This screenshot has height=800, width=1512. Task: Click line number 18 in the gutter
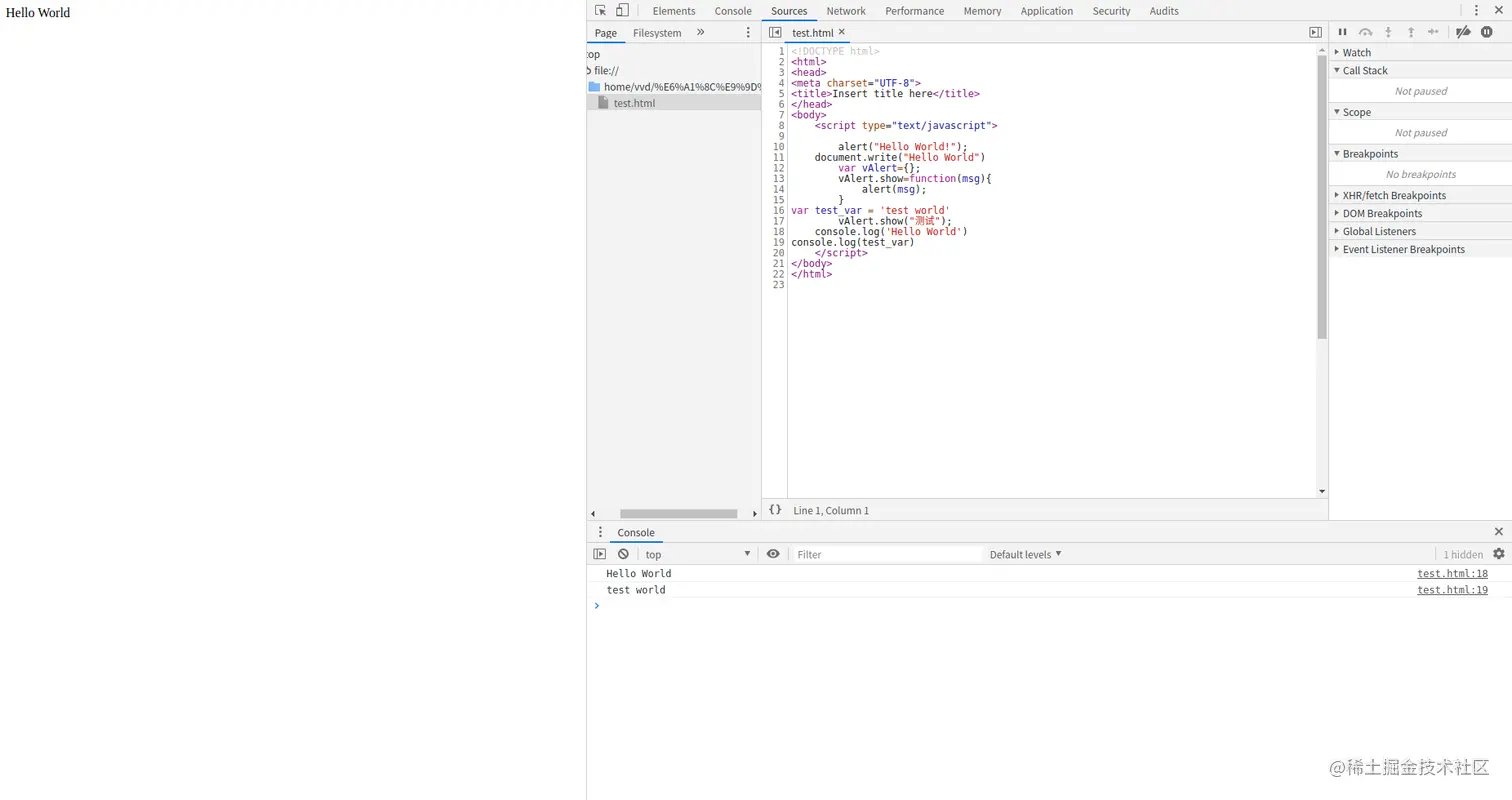pos(778,232)
